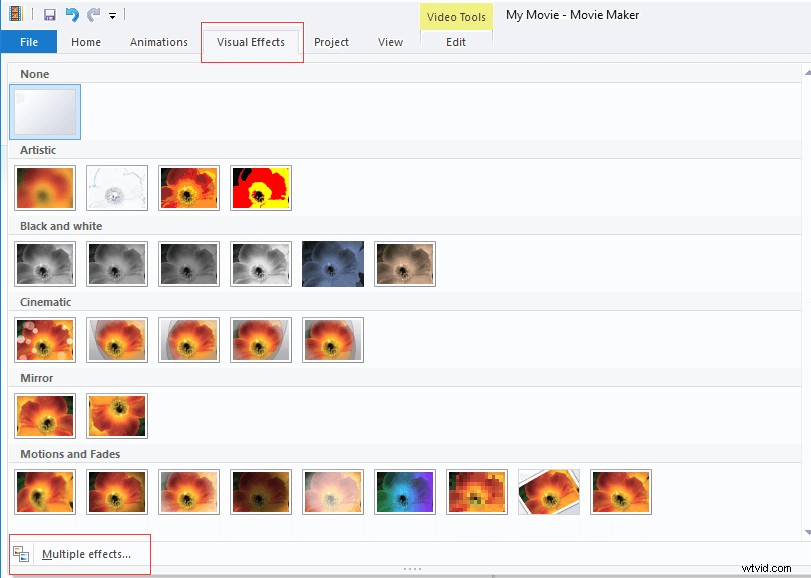Click the Save icon on the Quick Access Toolbar

(x=49, y=14)
